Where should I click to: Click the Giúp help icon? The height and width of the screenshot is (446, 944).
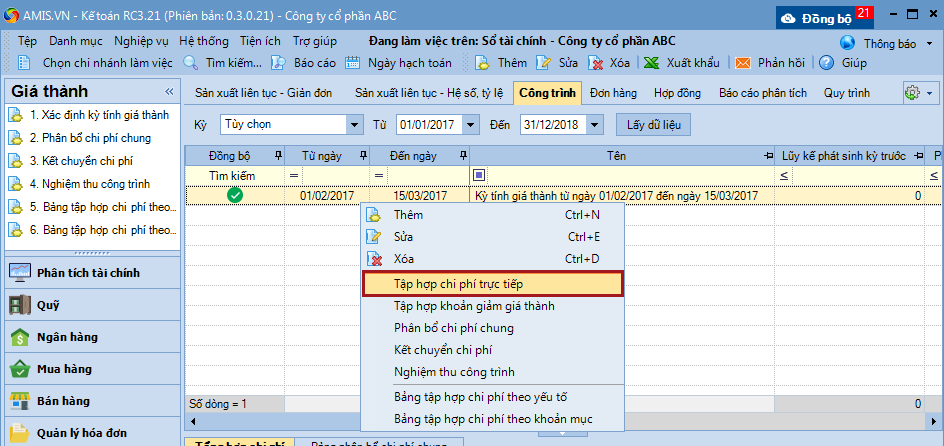[827, 62]
